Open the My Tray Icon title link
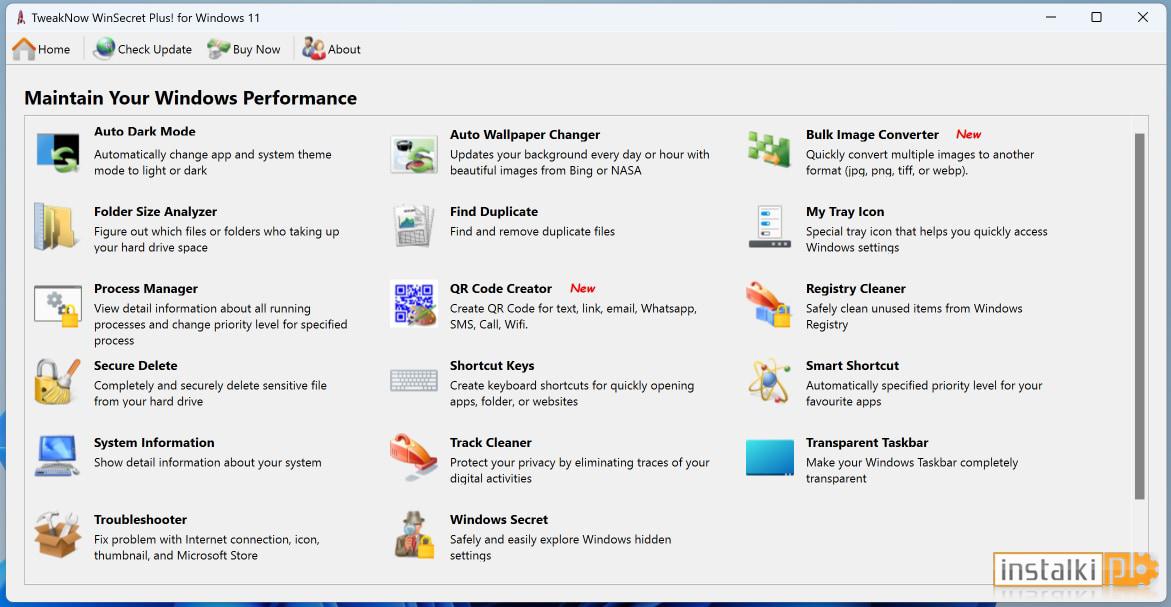 pos(845,211)
